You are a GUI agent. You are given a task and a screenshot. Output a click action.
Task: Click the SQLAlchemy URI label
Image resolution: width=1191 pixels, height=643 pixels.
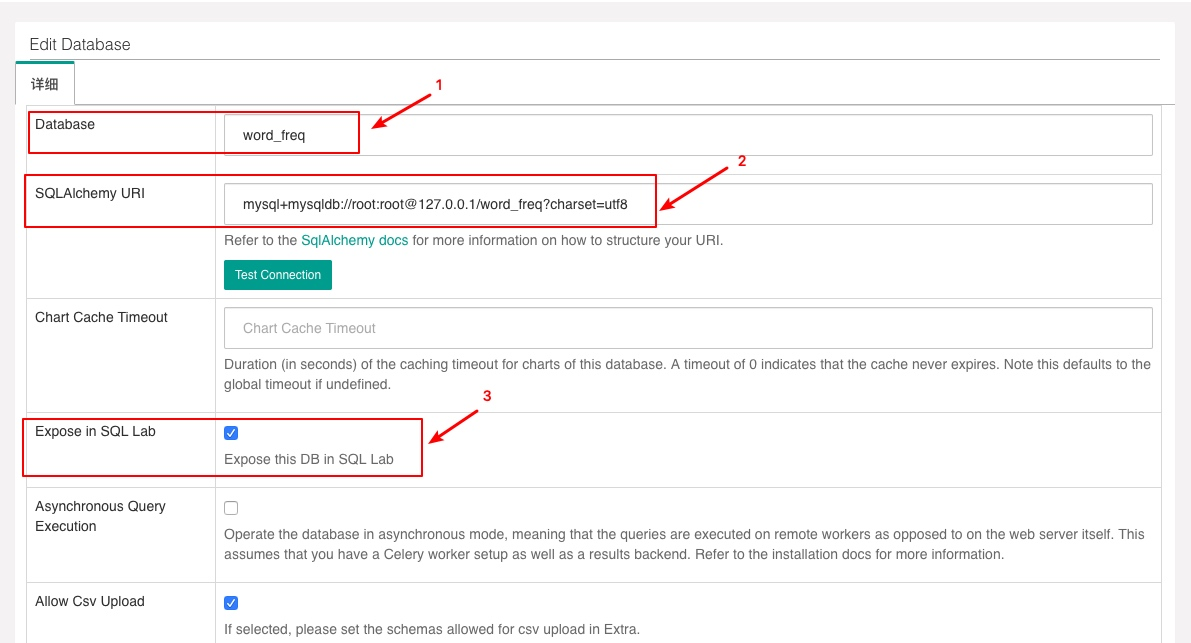[x=90, y=194]
